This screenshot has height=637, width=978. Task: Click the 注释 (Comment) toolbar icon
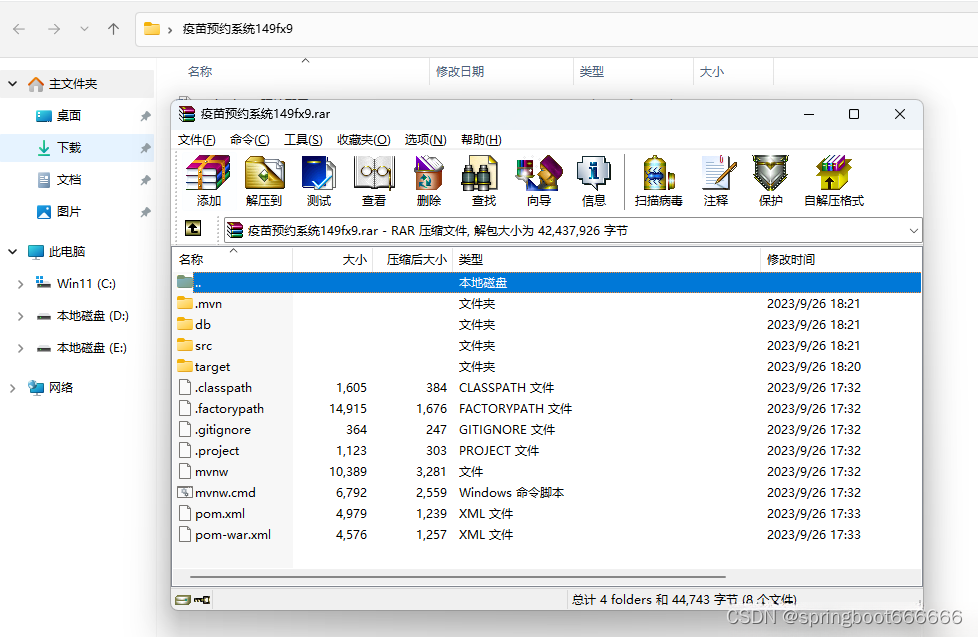pyautogui.click(x=717, y=172)
